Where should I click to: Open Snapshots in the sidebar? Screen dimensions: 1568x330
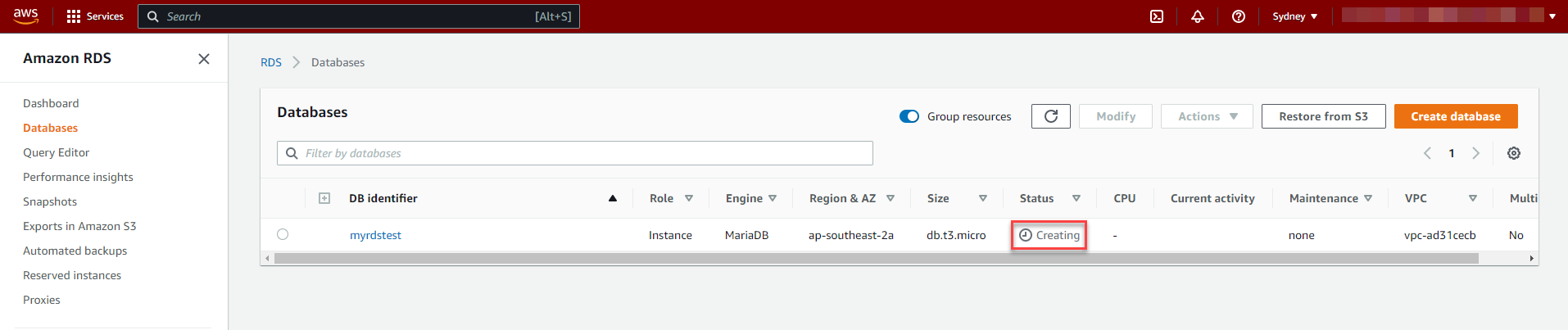click(x=50, y=201)
